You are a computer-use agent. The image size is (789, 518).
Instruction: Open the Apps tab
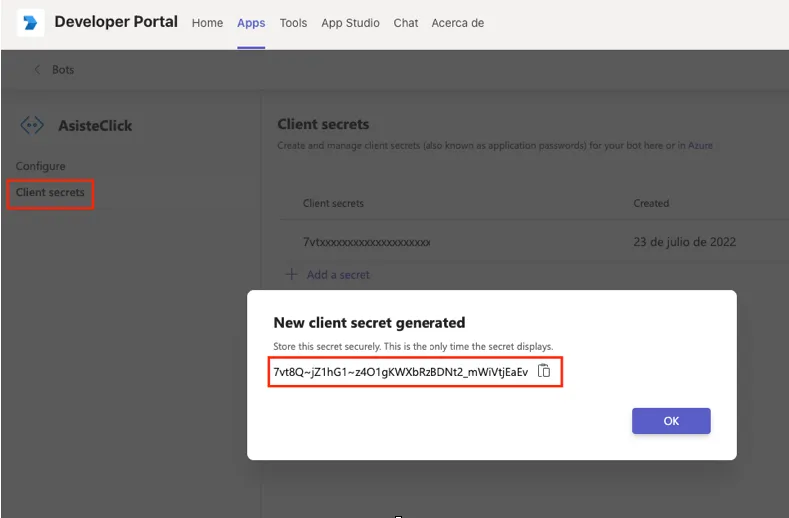click(251, 23)
